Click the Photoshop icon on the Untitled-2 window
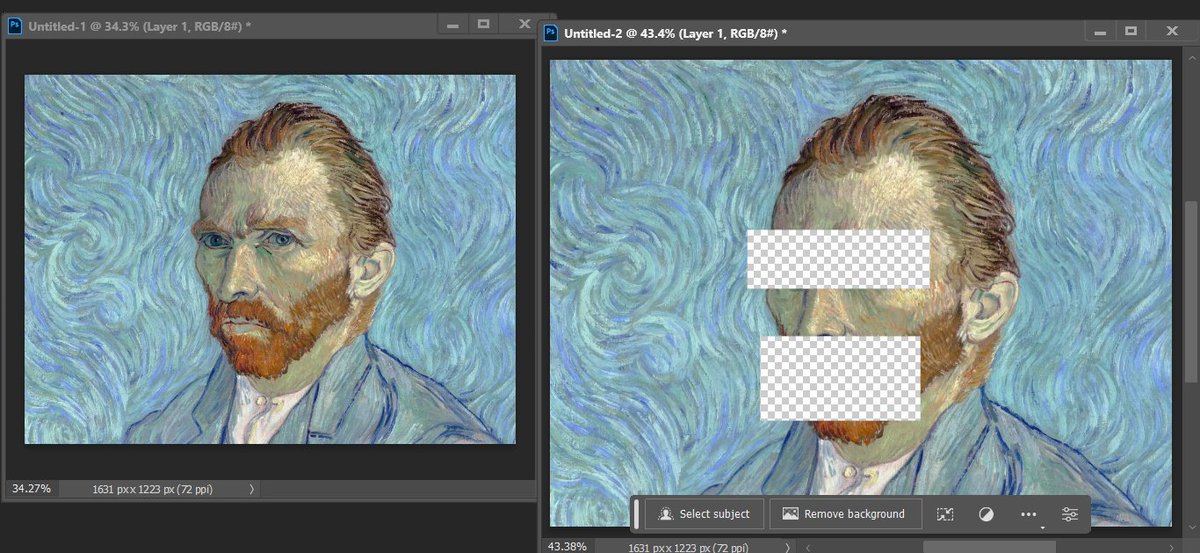 pyautogui.click(x=551, y=33)
